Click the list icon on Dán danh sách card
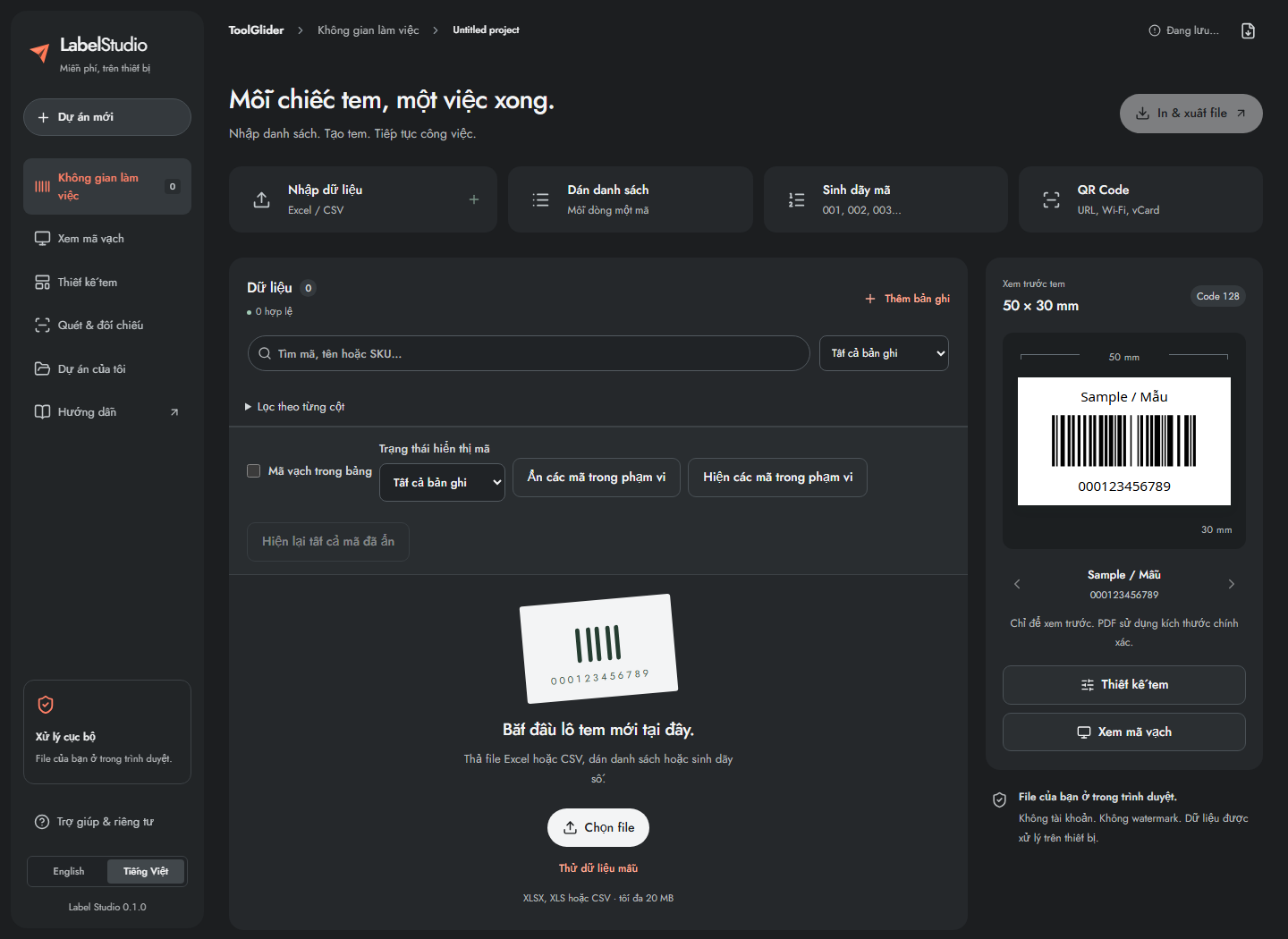Image resolution: width=1288 pixels, height=939 pixels. pyautogui.click(x=540, y=199)
